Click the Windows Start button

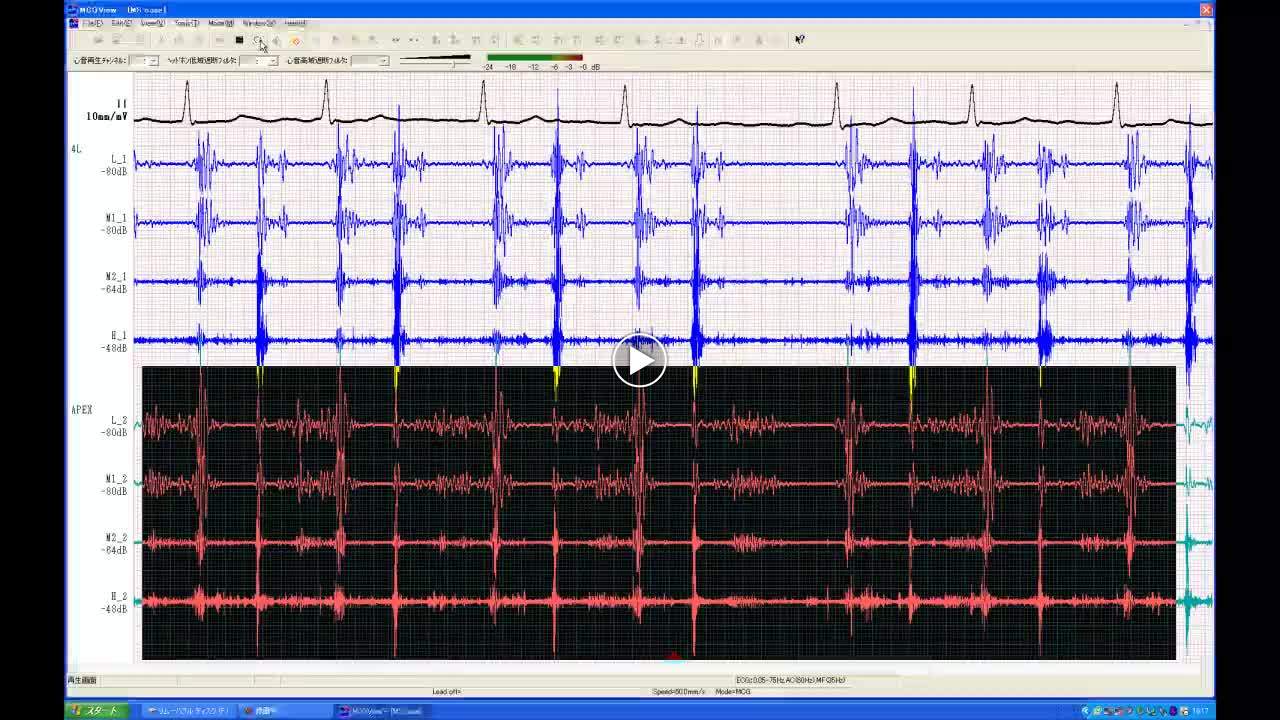(96, 711)
